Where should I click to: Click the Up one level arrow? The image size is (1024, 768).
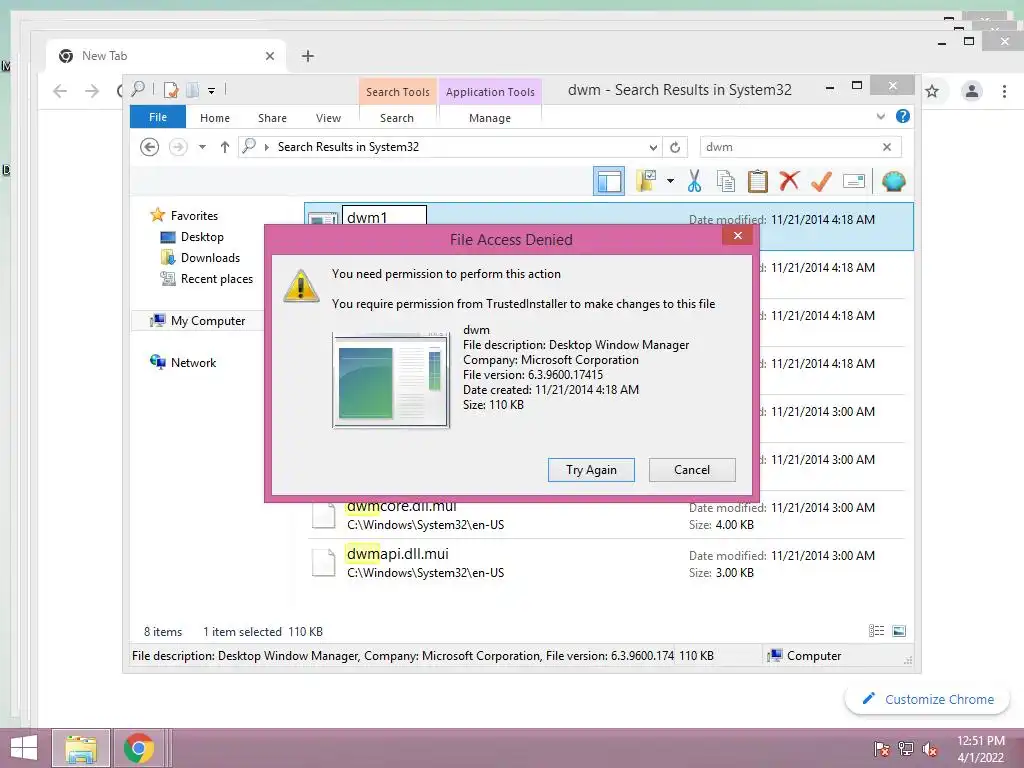pyautogui.click(x=225, y=147)
